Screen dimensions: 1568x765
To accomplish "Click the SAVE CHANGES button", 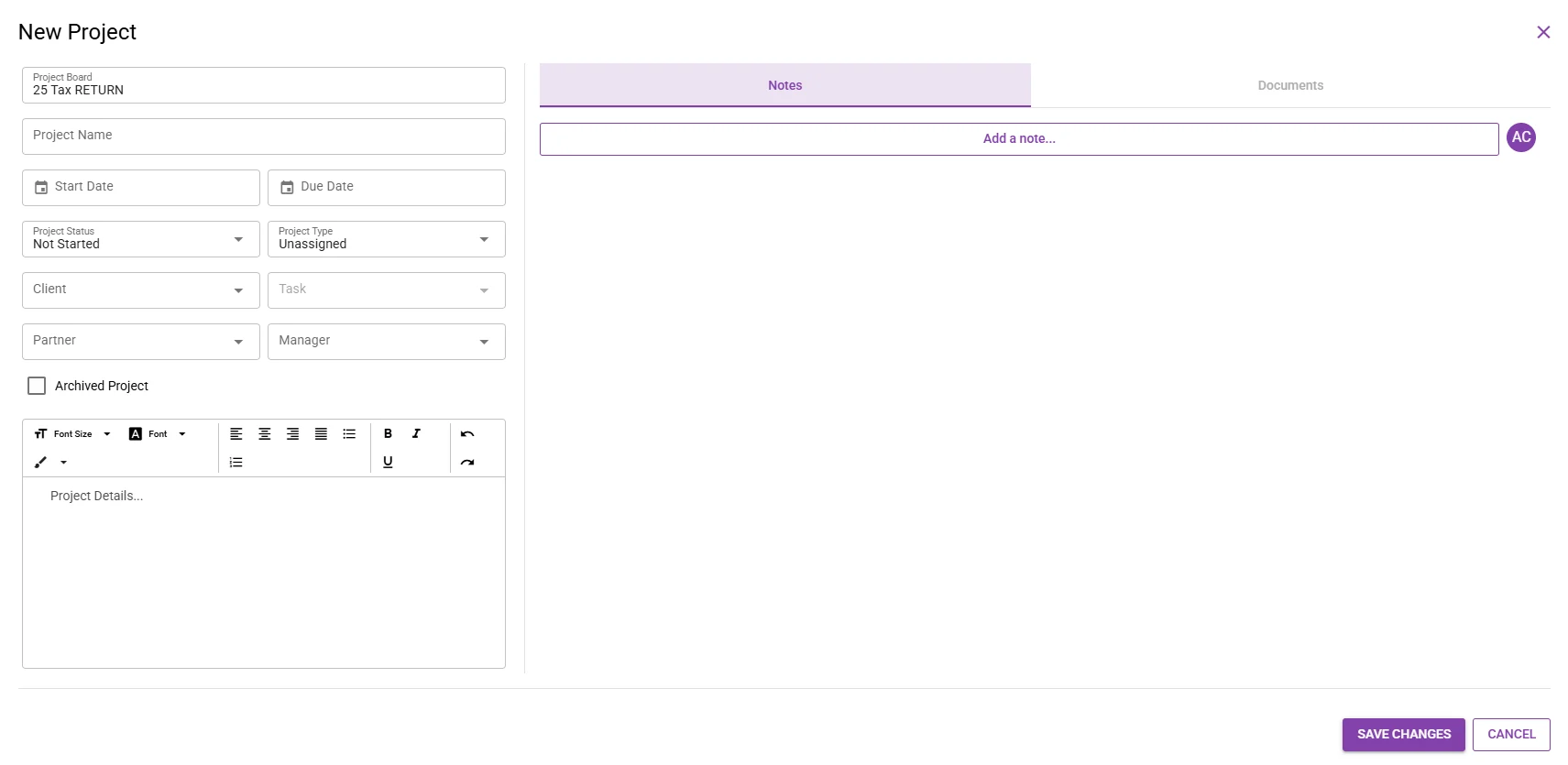I will pos(1404,735).
